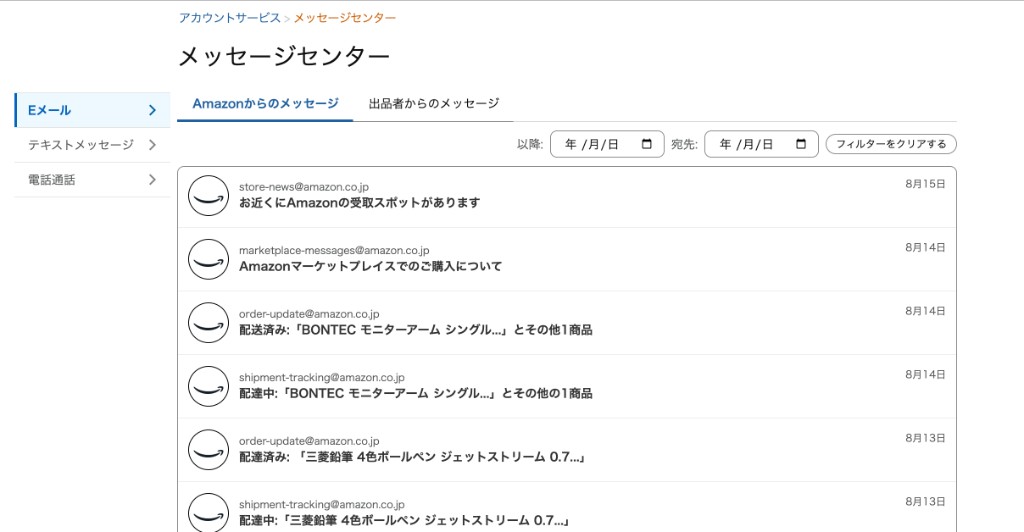Image resolution: width=1024 pixels, height=532 pixels.
Task: Open 配送済み BONTEC モニターアーム message
Action: 566,322
